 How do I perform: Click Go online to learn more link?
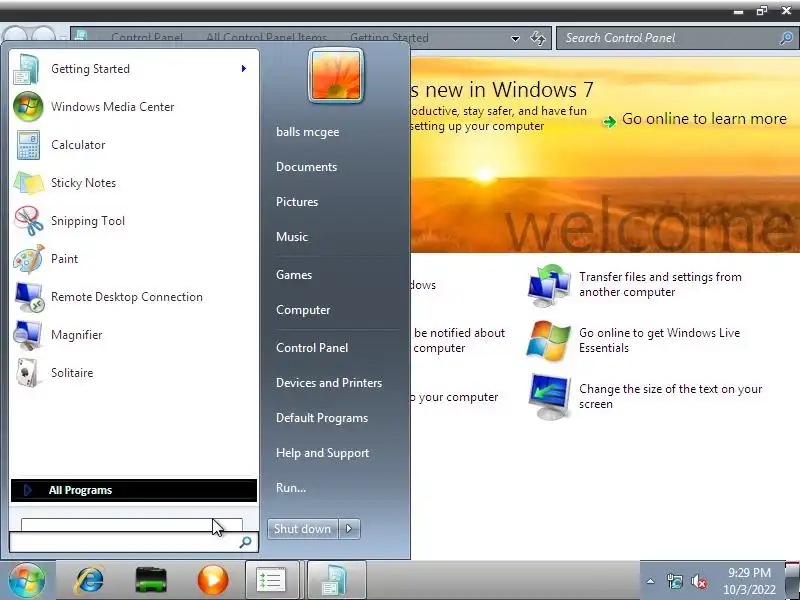[x=704, y=119]
